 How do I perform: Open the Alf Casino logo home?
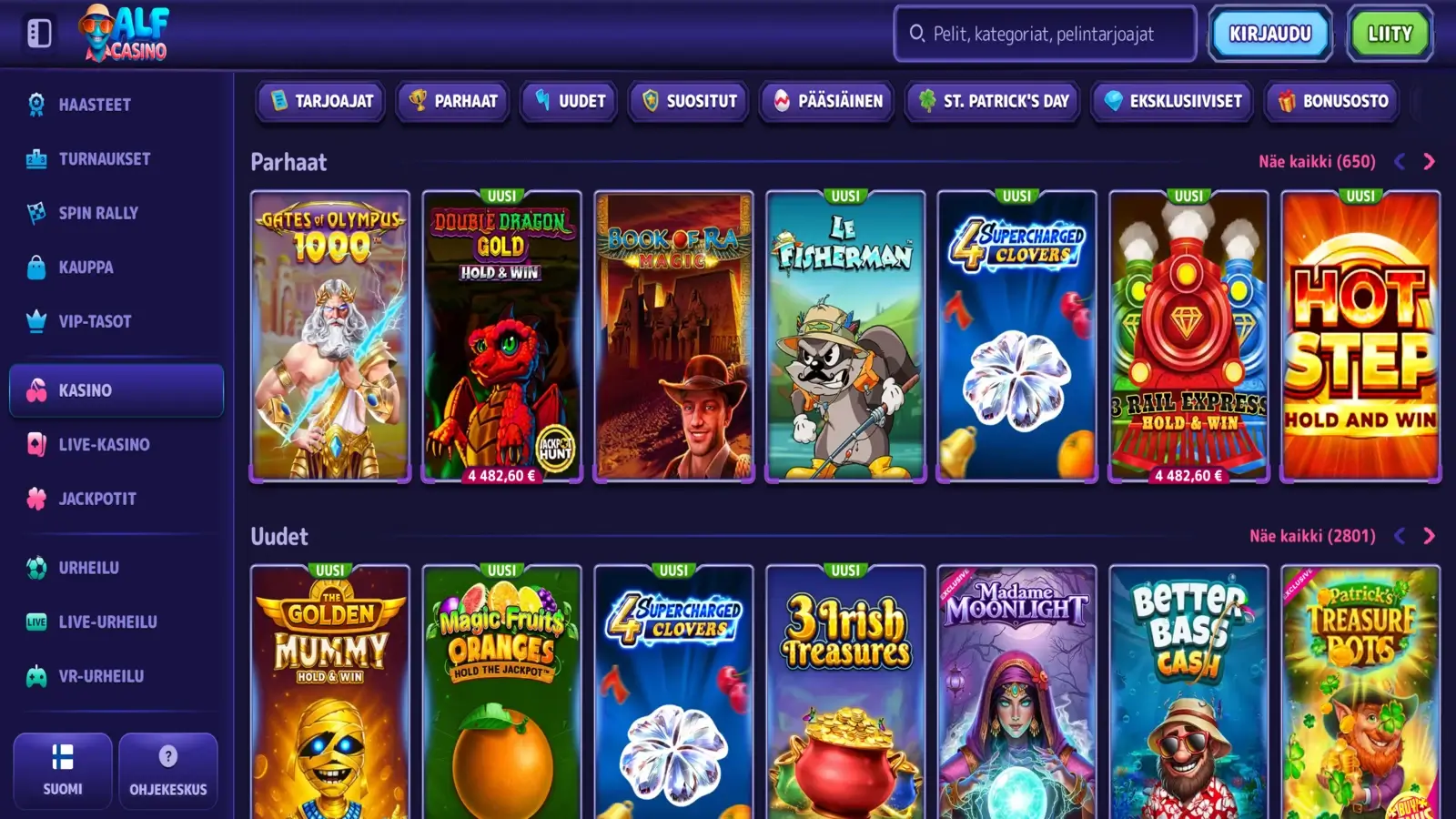[125, 34]
